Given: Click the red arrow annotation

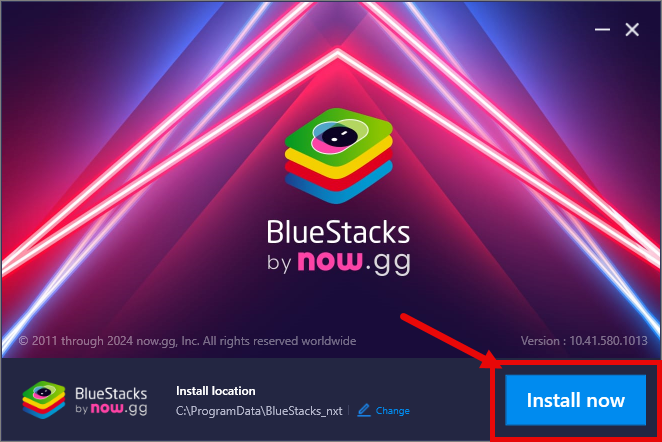Looking at the screenshot, I should coord(450,341).
